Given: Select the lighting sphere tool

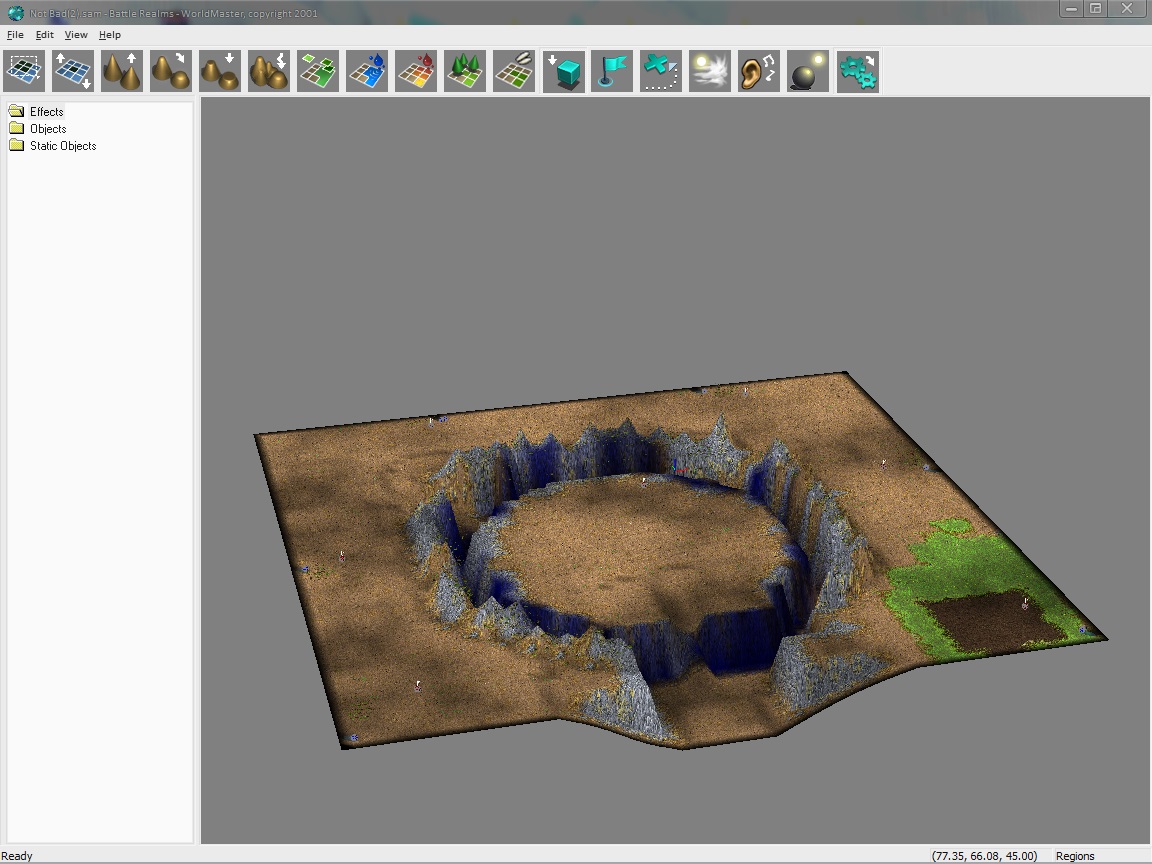Looking at the screenshot, I should 808,71.
